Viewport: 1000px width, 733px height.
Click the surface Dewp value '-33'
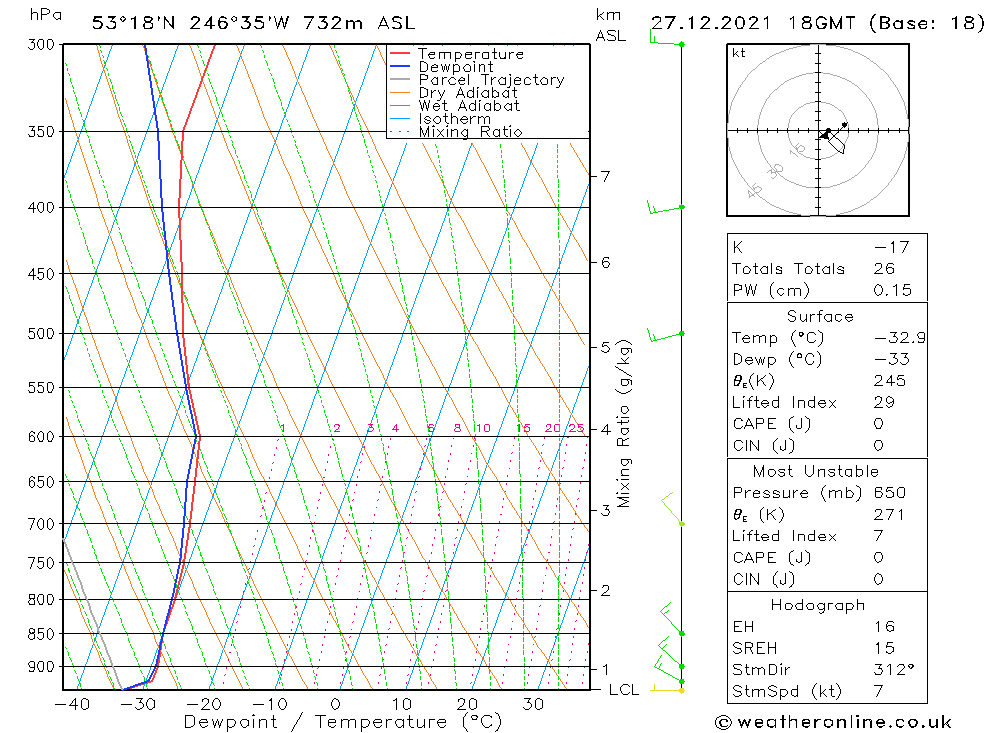(x=892, y=360)
